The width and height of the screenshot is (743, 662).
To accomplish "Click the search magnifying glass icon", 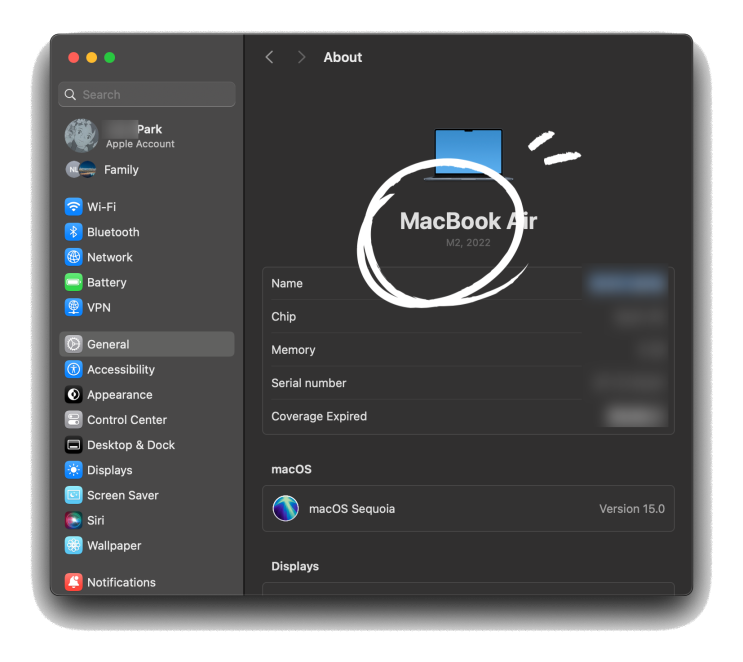I will 70,94.
